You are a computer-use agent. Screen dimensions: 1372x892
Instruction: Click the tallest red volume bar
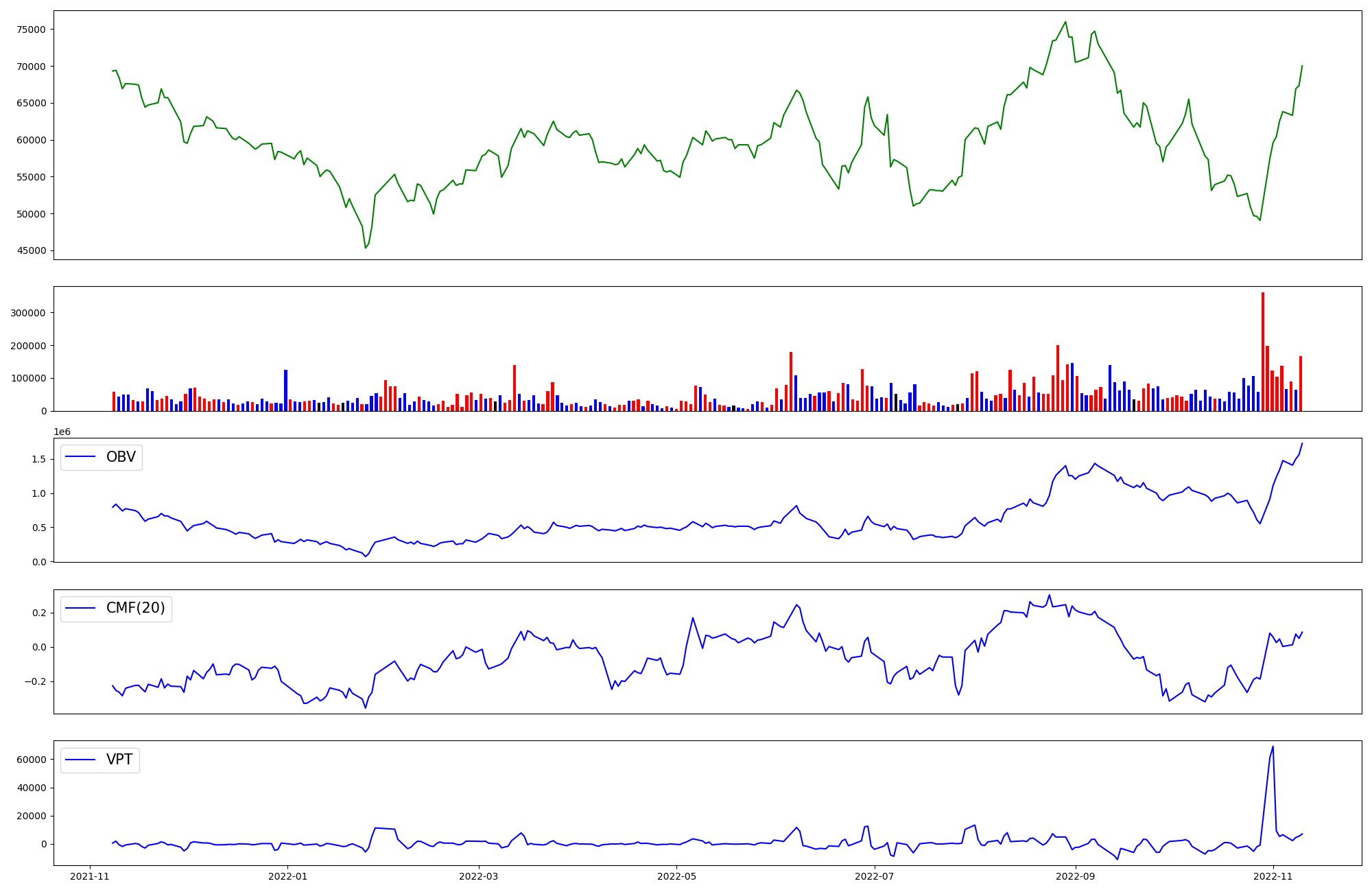[1262, 351]
